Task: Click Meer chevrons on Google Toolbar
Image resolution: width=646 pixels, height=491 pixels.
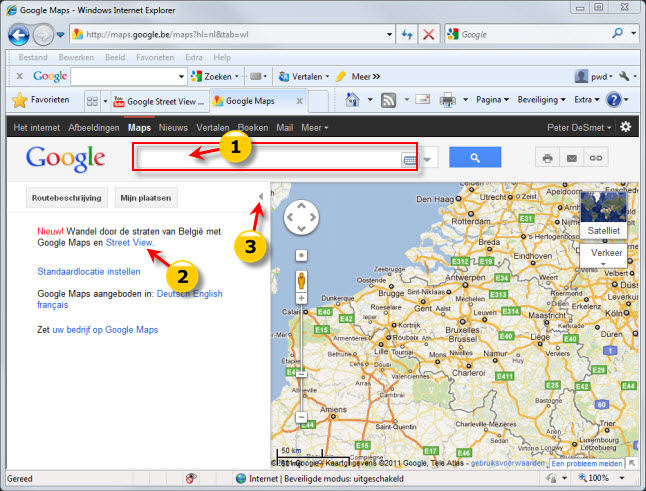Action: [x=365, y=77]
